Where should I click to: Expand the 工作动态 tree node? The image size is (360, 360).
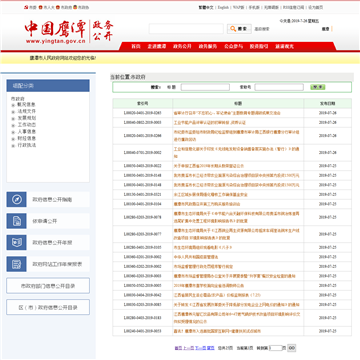[x=13, y=125]
